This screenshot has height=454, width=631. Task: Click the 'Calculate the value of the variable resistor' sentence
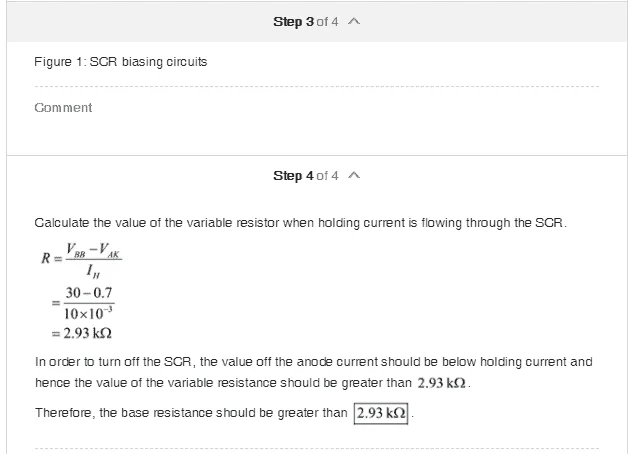coord(301,223)
